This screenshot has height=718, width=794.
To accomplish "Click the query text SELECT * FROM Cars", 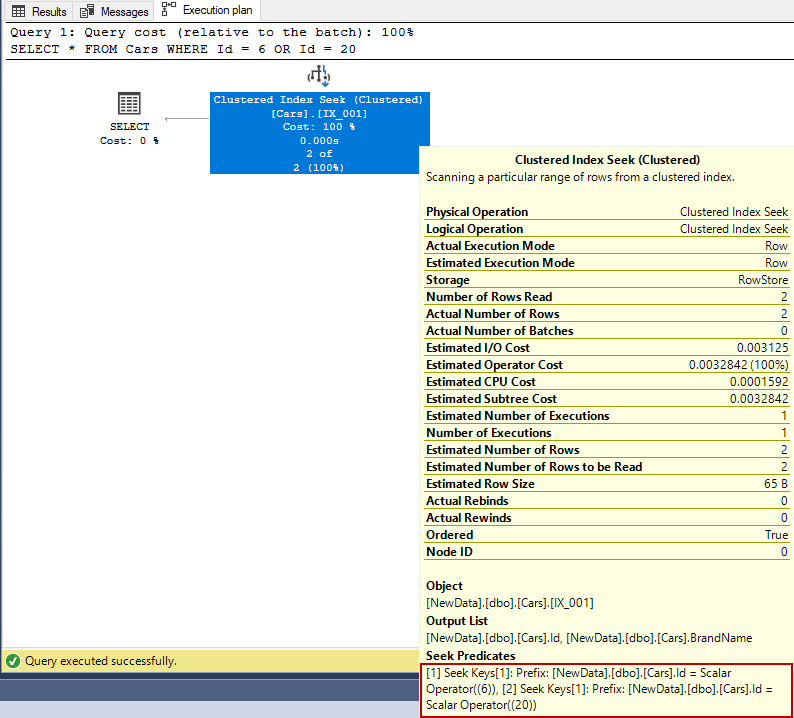I will [x=183, y=49].
